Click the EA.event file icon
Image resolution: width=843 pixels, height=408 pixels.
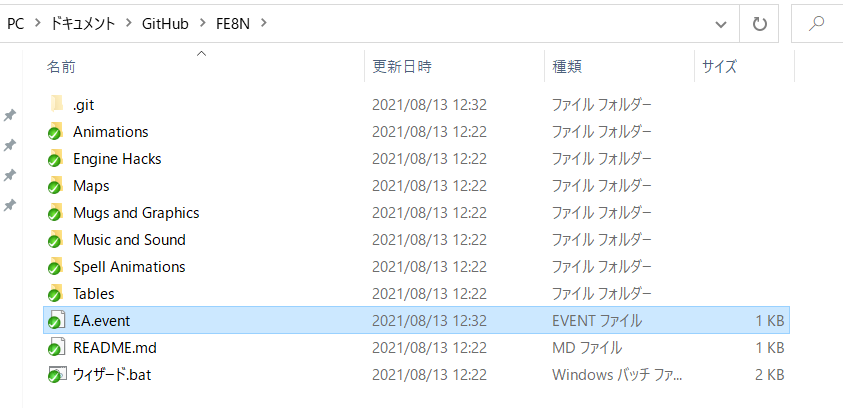(55, 320)
